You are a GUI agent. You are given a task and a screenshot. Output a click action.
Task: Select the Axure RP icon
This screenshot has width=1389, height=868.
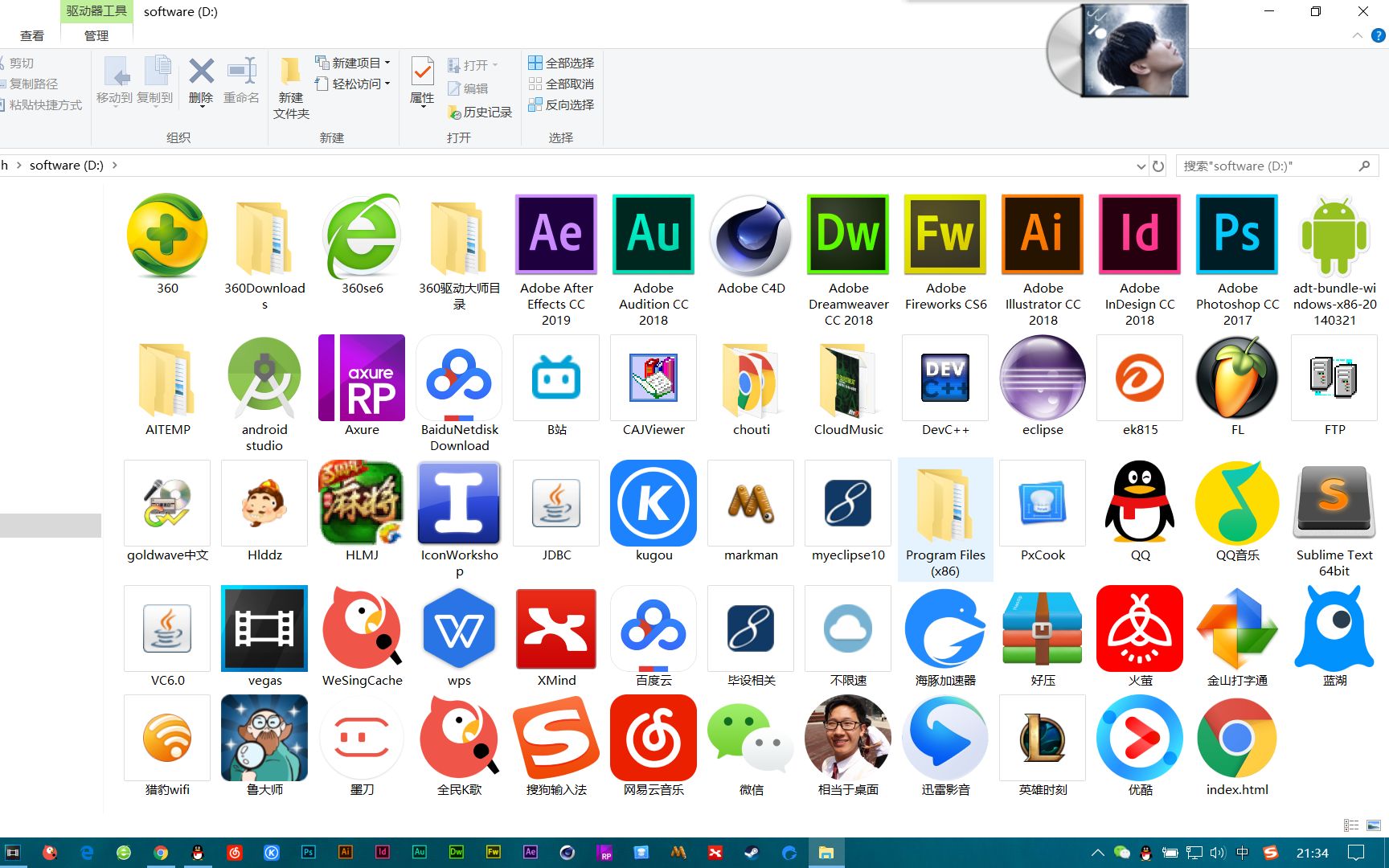click(x=362, y=378)
